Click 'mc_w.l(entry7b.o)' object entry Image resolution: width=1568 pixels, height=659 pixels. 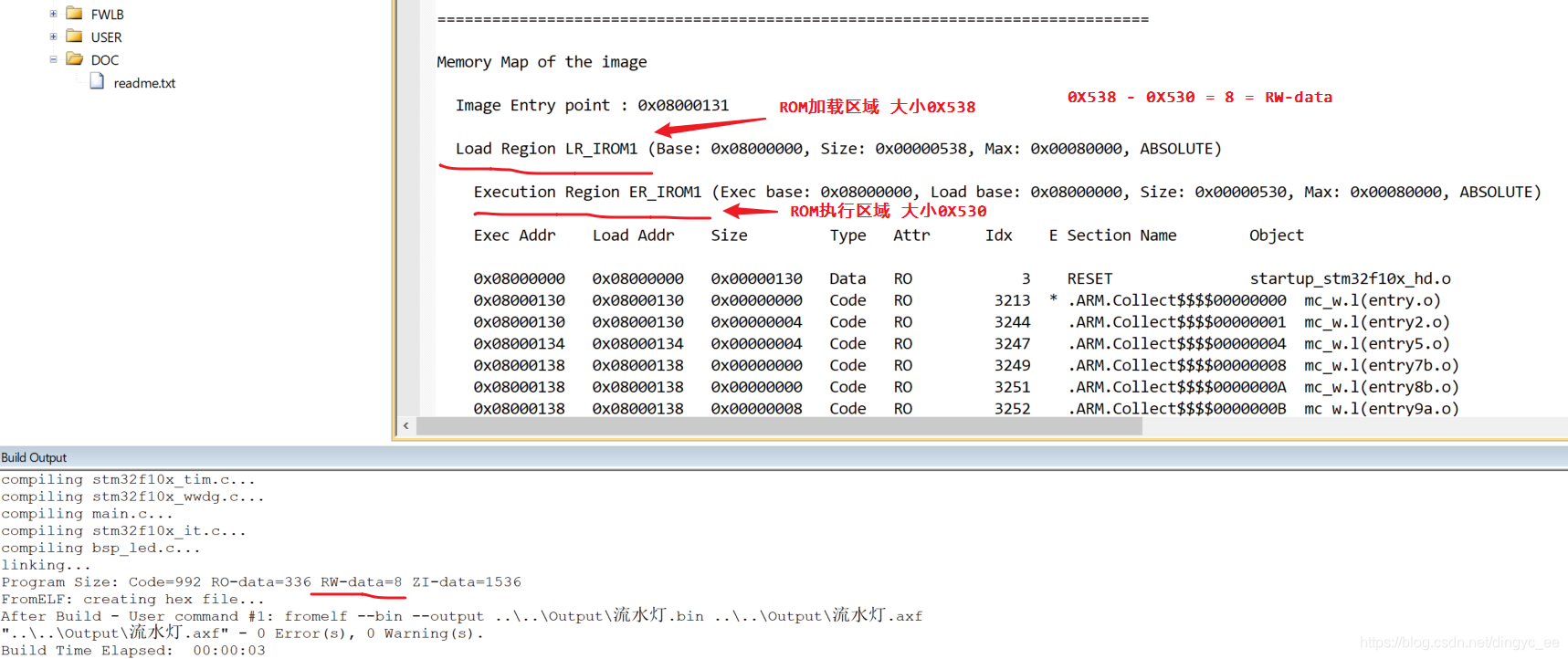click(1382, 365)
